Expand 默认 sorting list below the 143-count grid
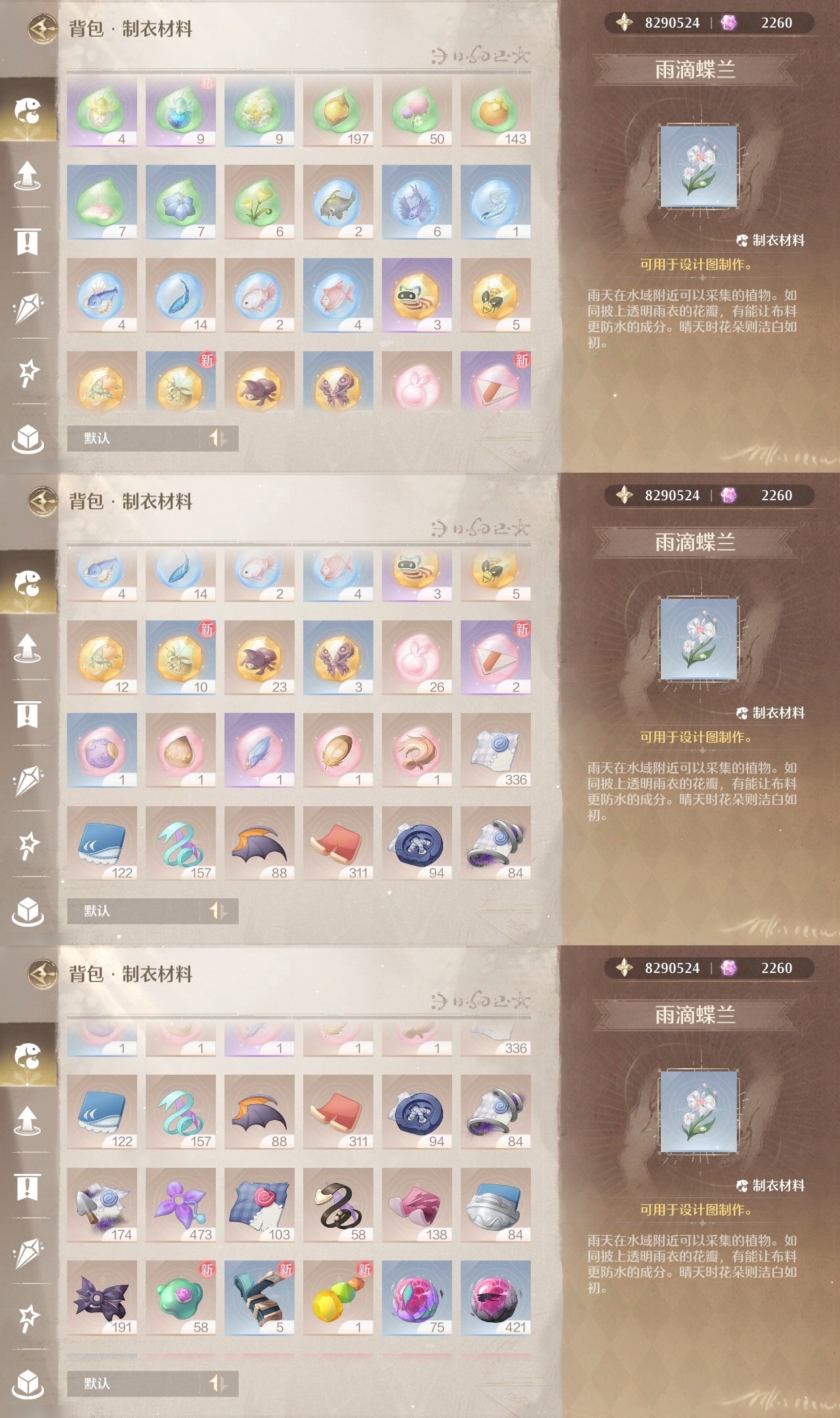 (134, 438)
